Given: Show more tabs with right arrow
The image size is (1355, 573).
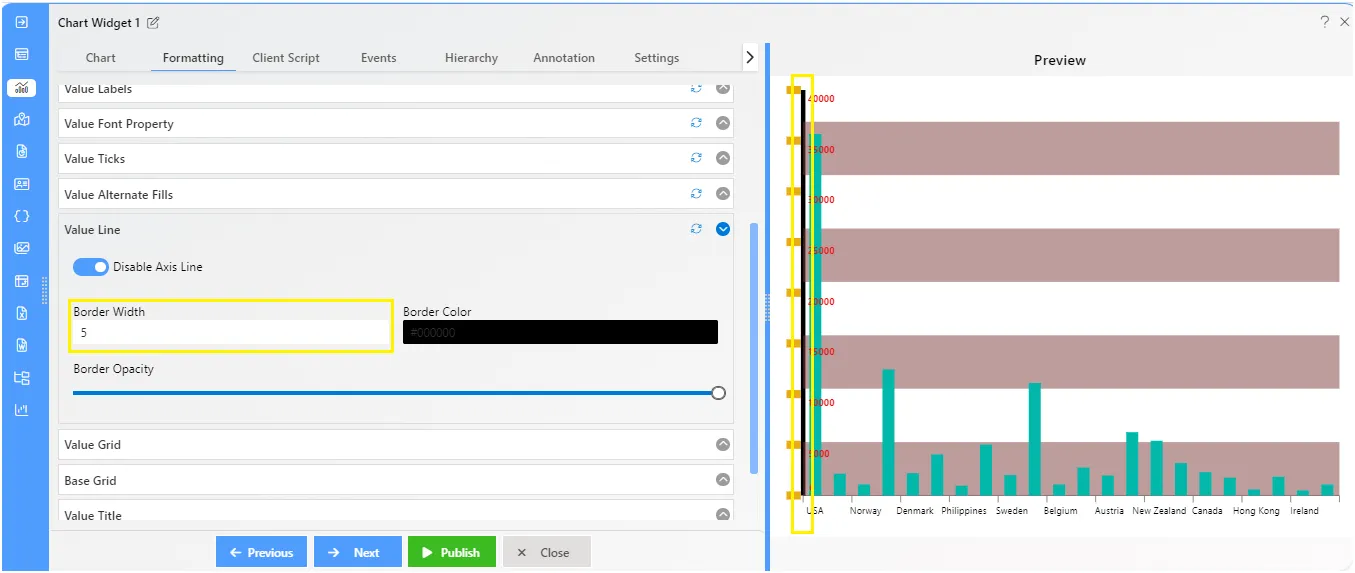Looking at the screenshot, I should click(750, 58).
